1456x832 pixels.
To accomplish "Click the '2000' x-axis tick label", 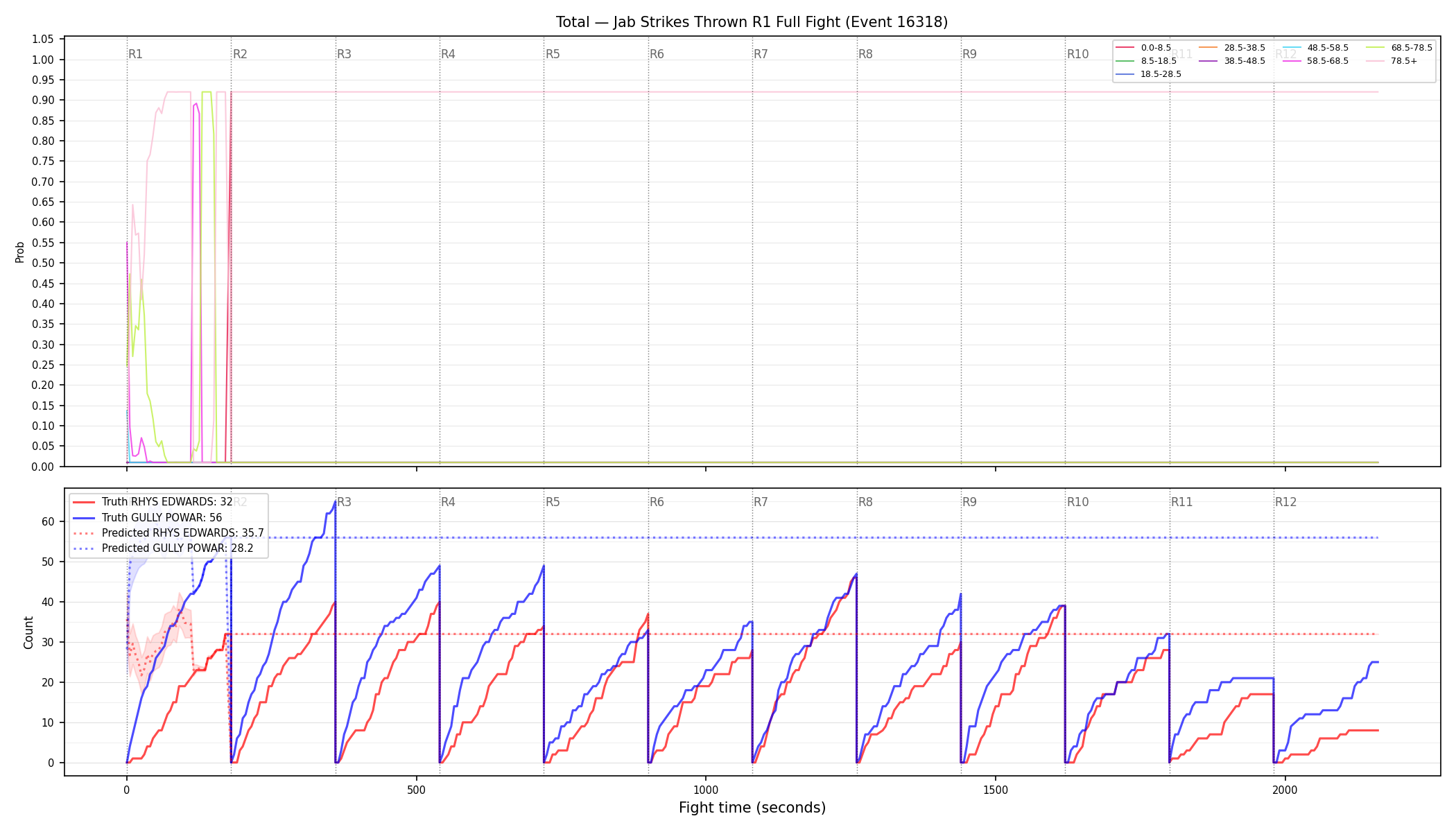I will (1285, 790).
